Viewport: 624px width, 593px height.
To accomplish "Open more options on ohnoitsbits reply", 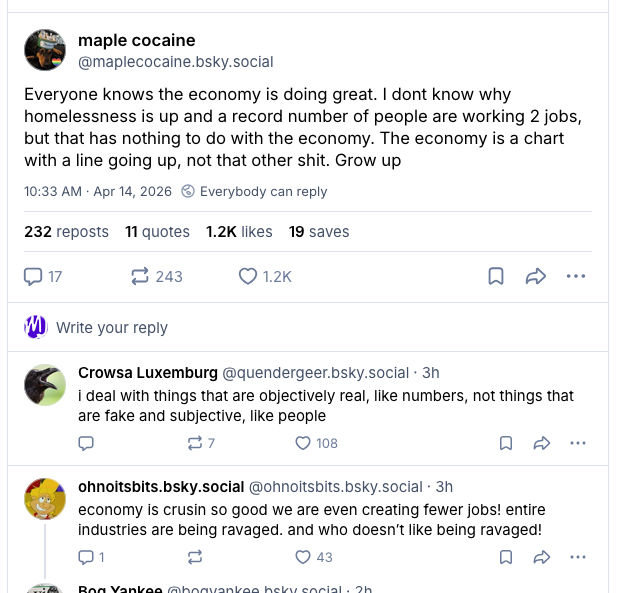I will point(578,557).
